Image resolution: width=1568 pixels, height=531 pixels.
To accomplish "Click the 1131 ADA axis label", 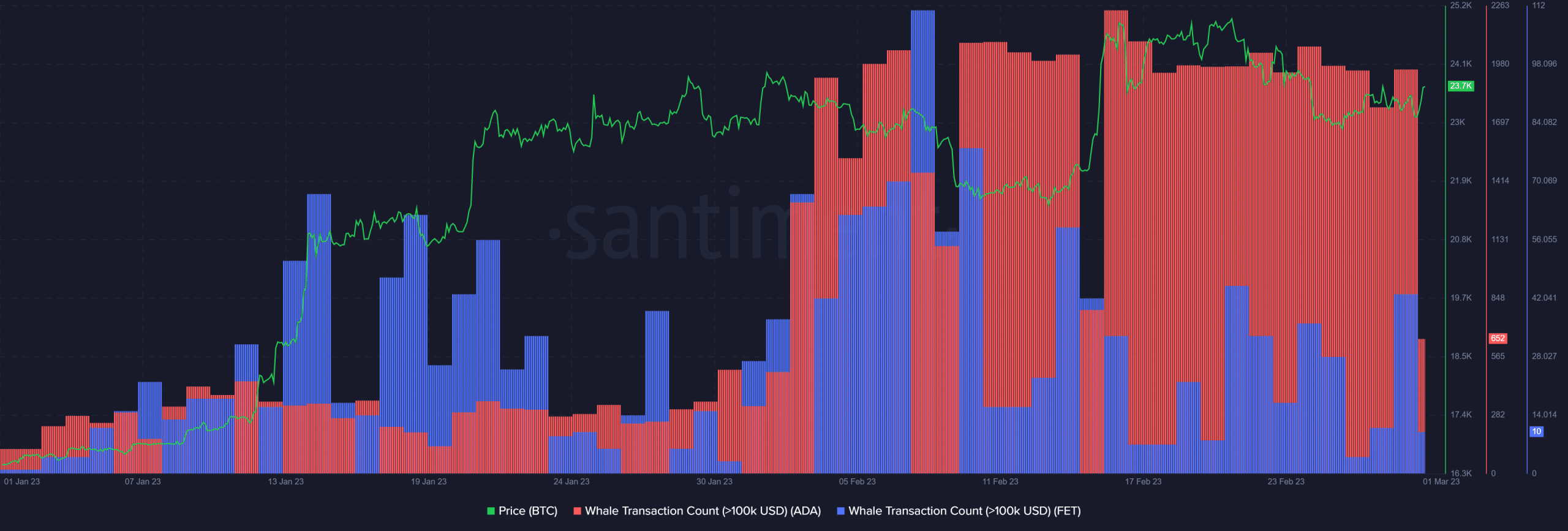I will (1500, 239).
